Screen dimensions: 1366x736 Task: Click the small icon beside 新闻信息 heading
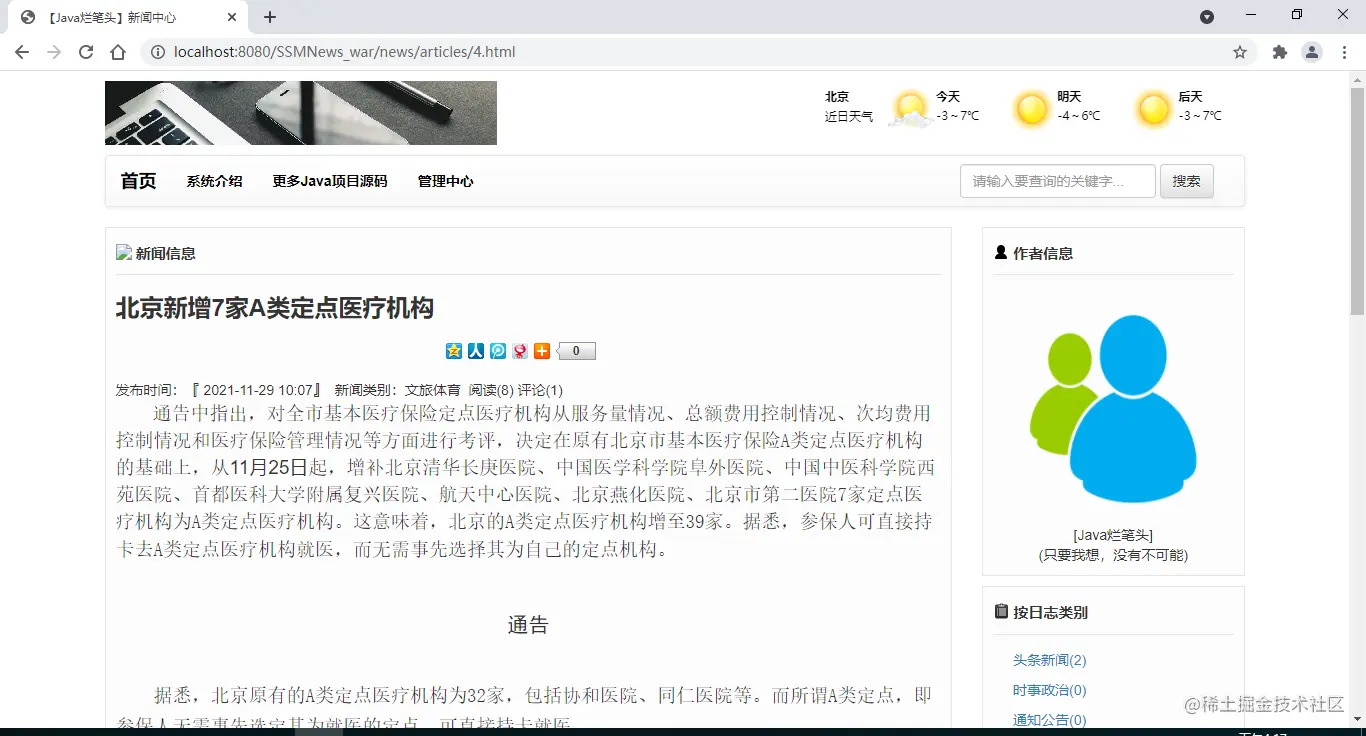(122, 252)
